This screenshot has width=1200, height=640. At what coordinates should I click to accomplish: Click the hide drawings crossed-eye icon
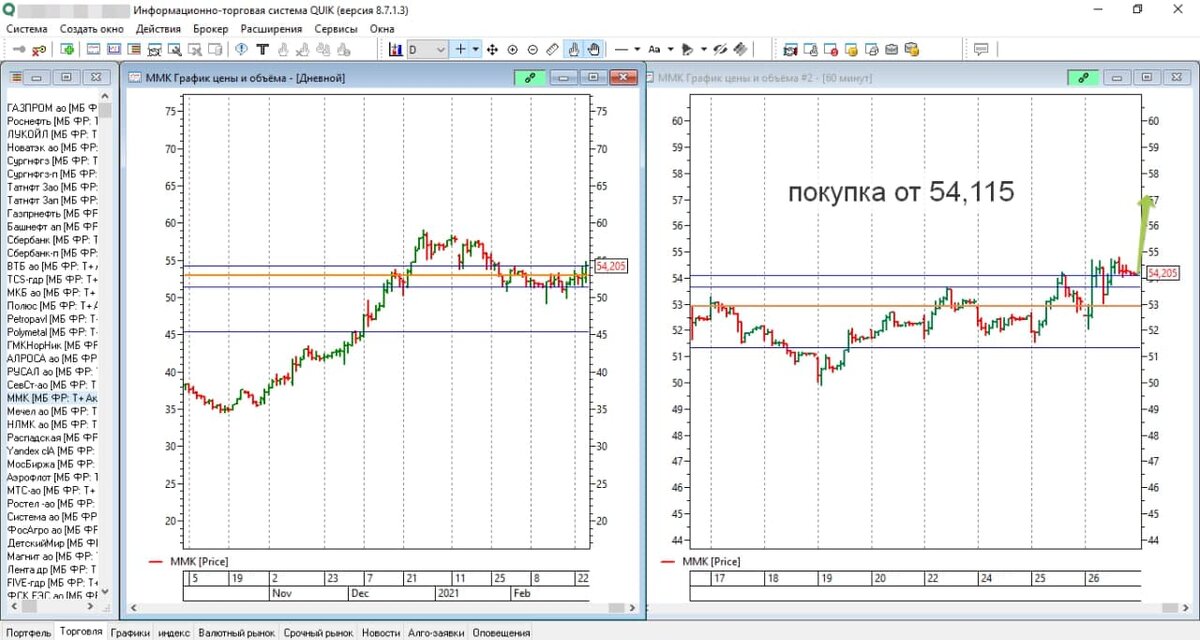click(720, 49)
